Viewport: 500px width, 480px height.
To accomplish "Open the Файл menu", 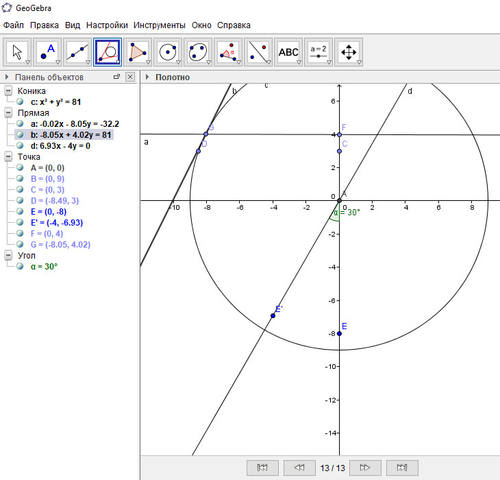I will point(14,25).
